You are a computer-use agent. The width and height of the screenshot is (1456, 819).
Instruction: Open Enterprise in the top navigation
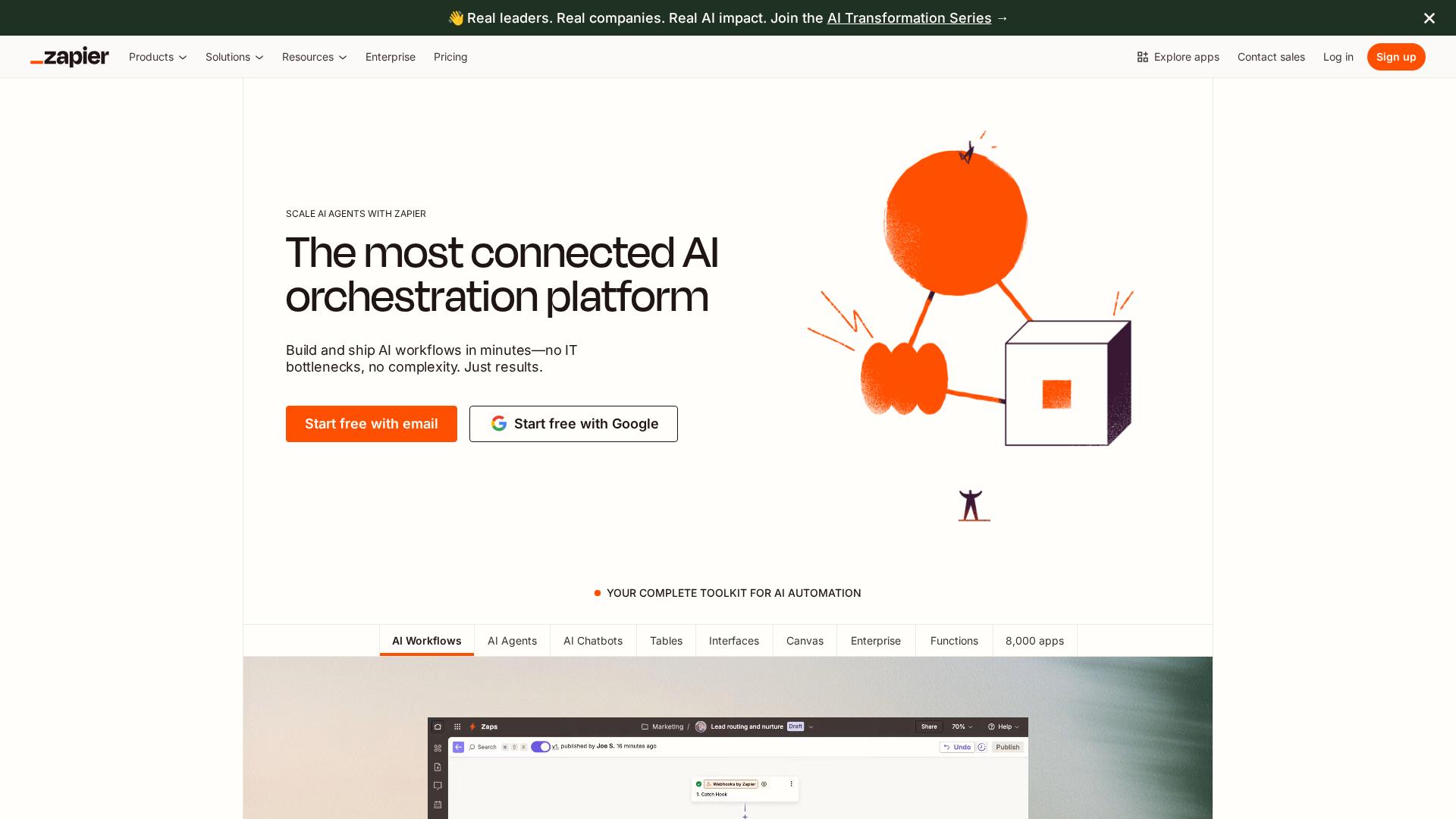click(x=391, y=57)
